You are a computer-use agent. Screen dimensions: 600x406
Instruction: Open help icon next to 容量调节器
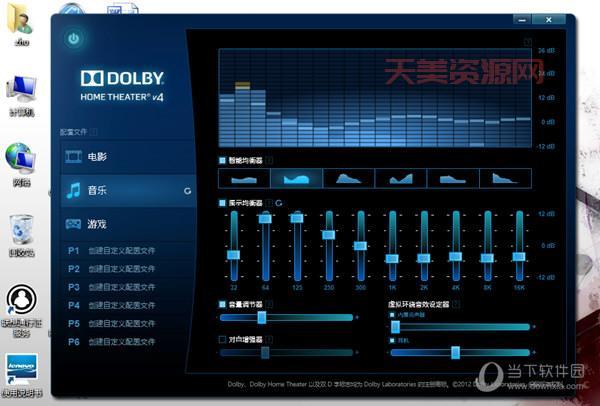click(x=269, y=305)
